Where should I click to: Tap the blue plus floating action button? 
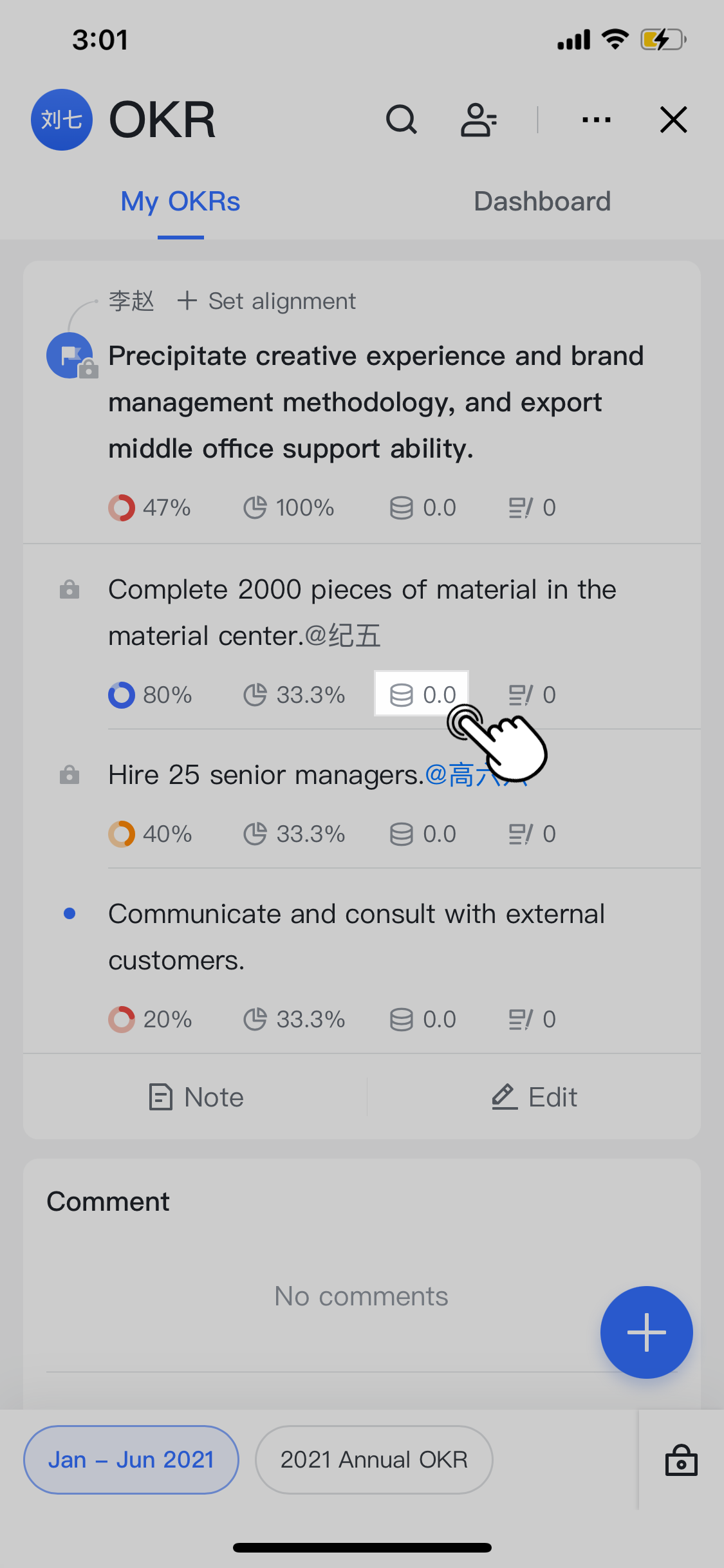point(646,1332)
